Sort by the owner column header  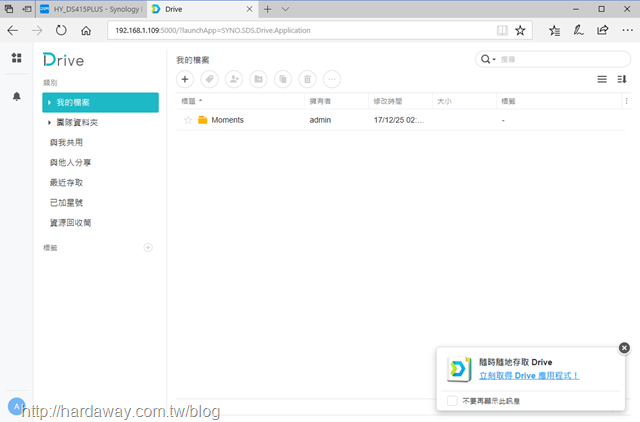(x=336, y=101)
